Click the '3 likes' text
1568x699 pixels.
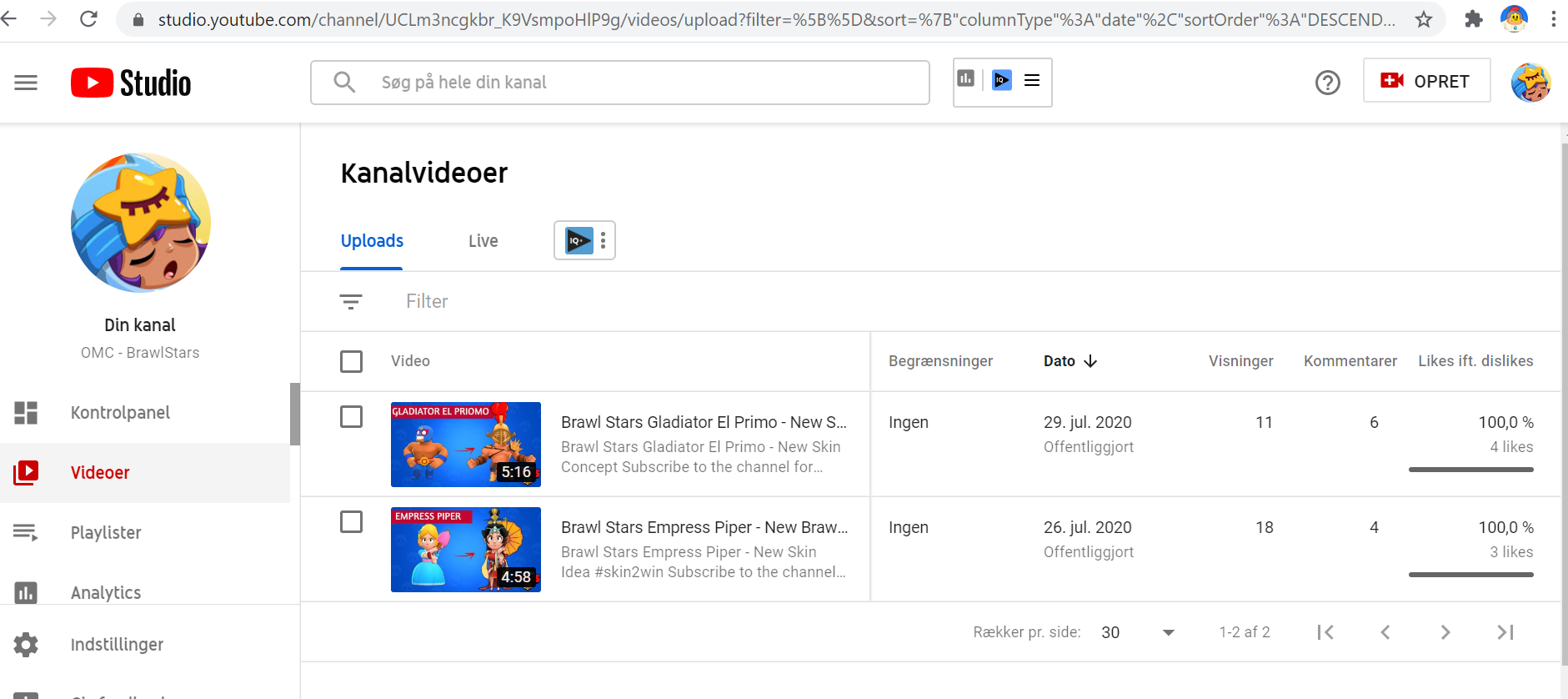tap(1511, 552)
